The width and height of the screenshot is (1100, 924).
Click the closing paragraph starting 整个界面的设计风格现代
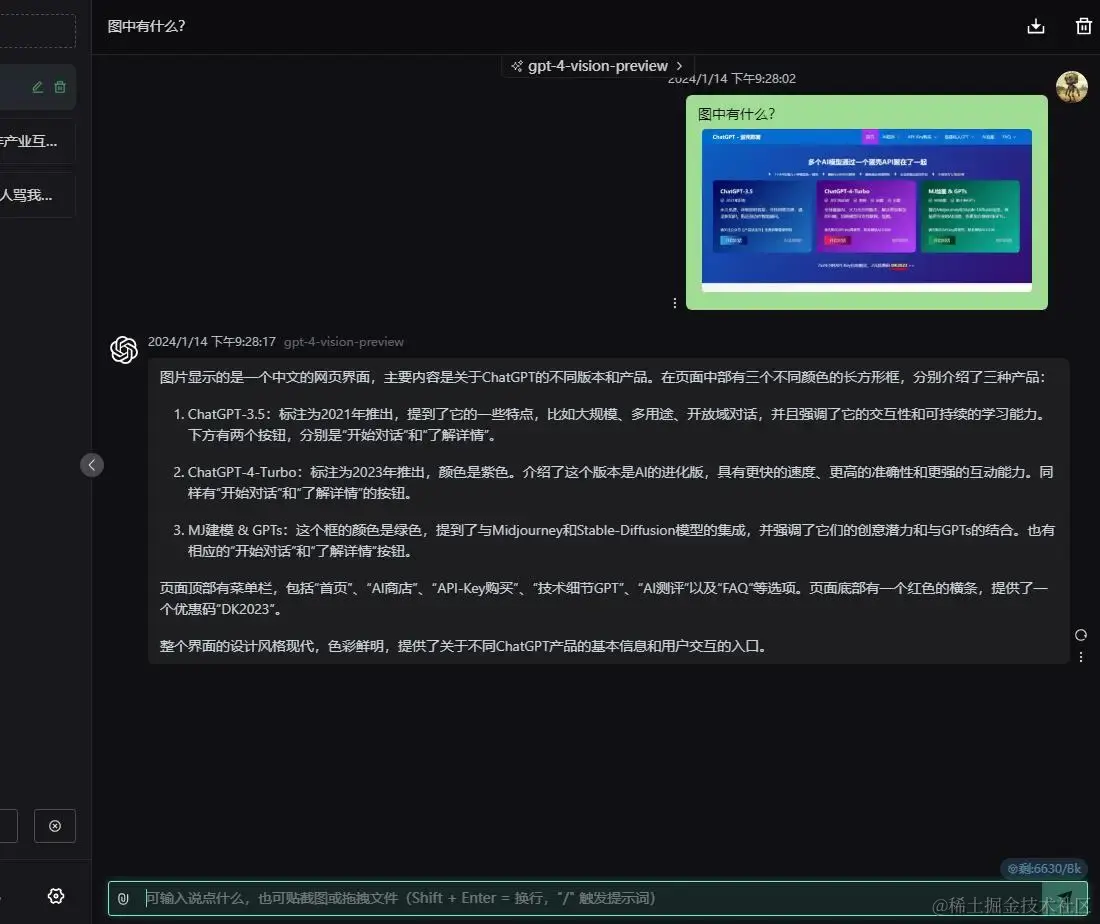pyautogui.click(x=463, y=646)
